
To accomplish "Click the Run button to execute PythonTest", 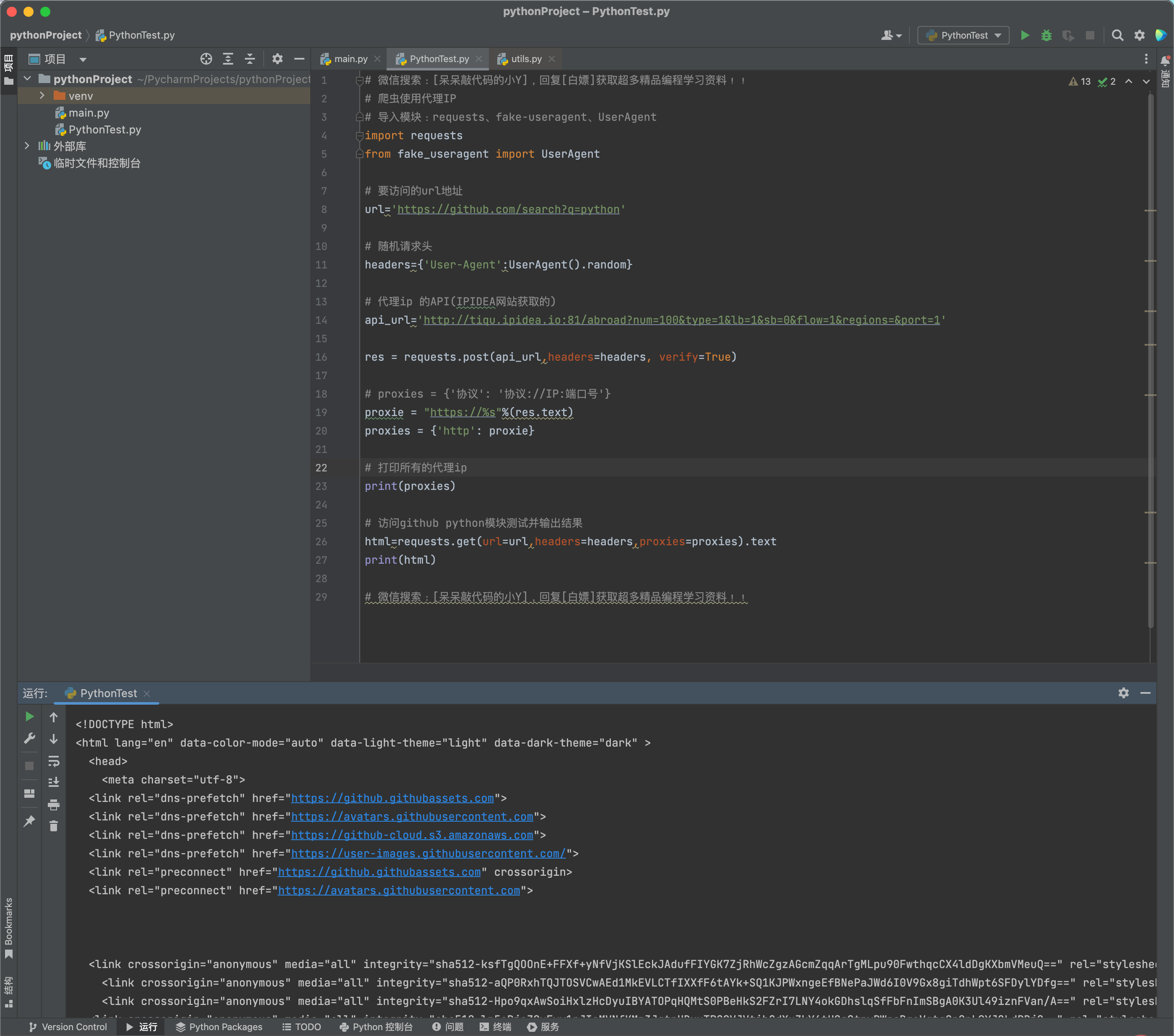I will coord(1022,36).
